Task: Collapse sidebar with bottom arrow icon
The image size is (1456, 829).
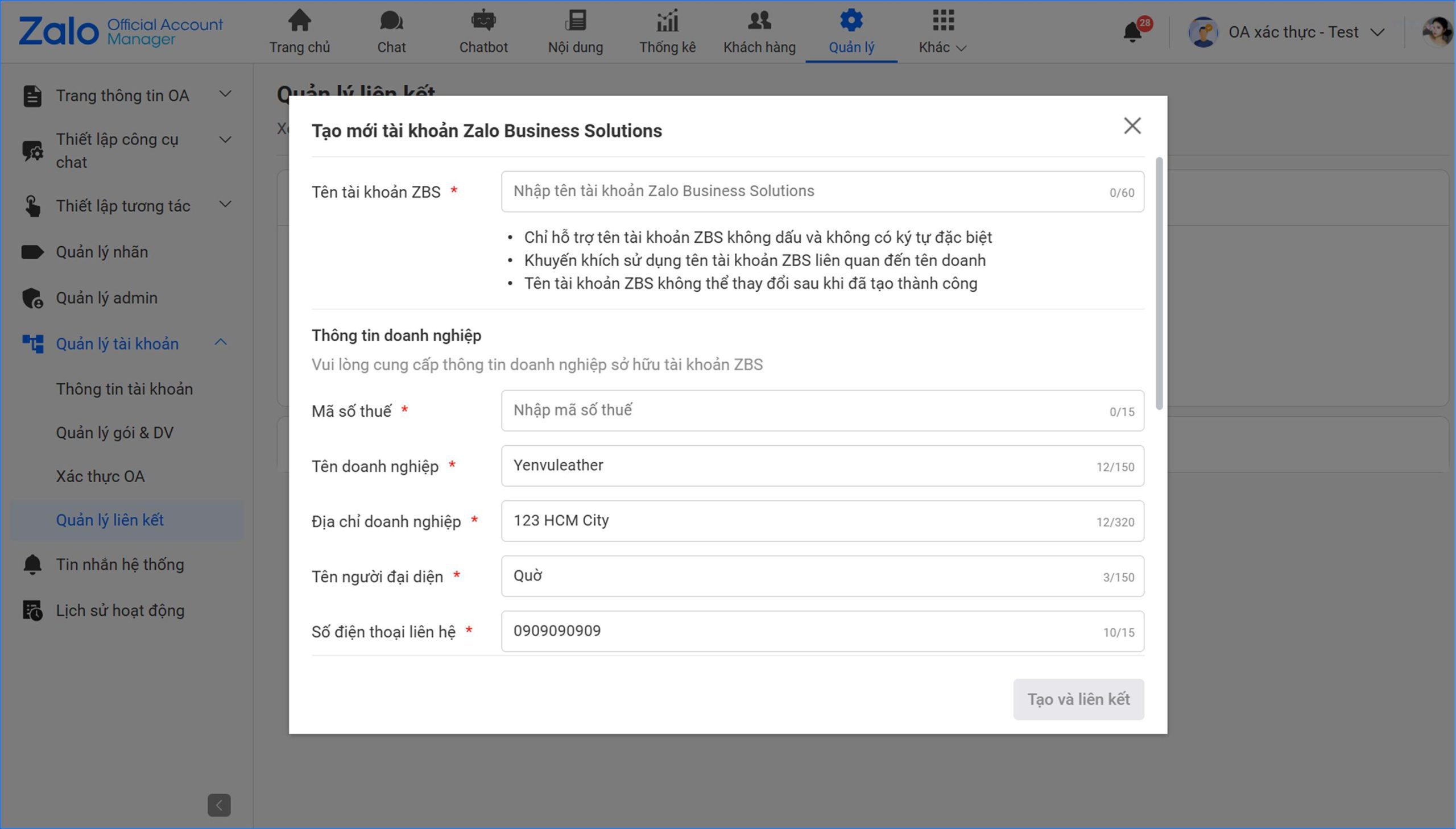Action: click(218, 805)
